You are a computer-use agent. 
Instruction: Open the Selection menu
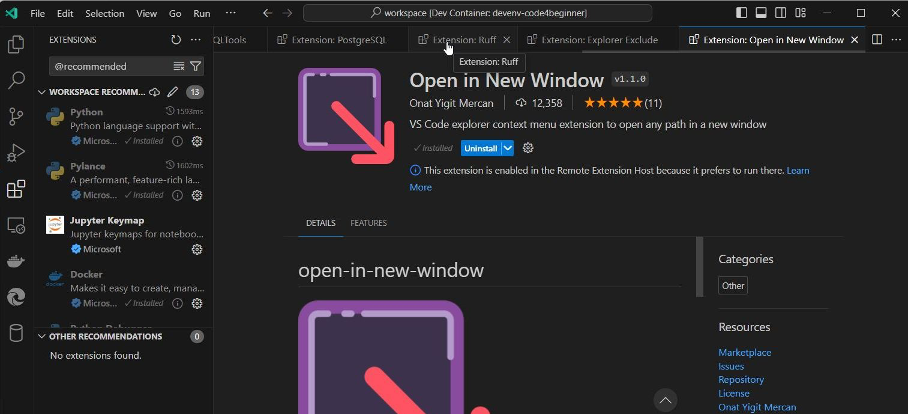pyautogui.click(x=105, y=13)
